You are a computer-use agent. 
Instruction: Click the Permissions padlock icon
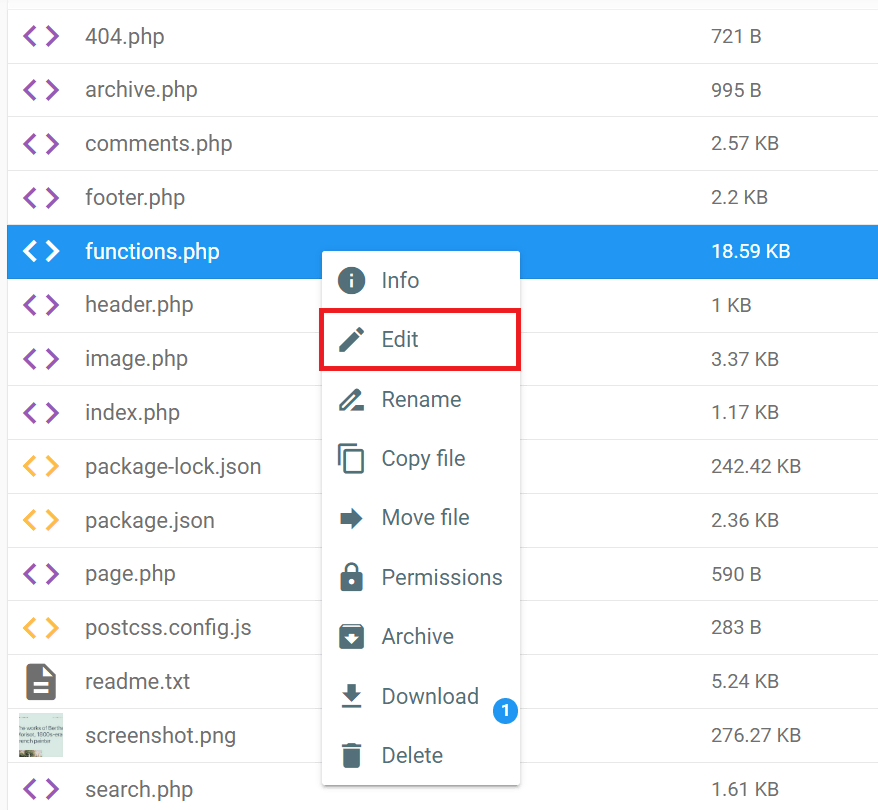(x=351, y=577)
